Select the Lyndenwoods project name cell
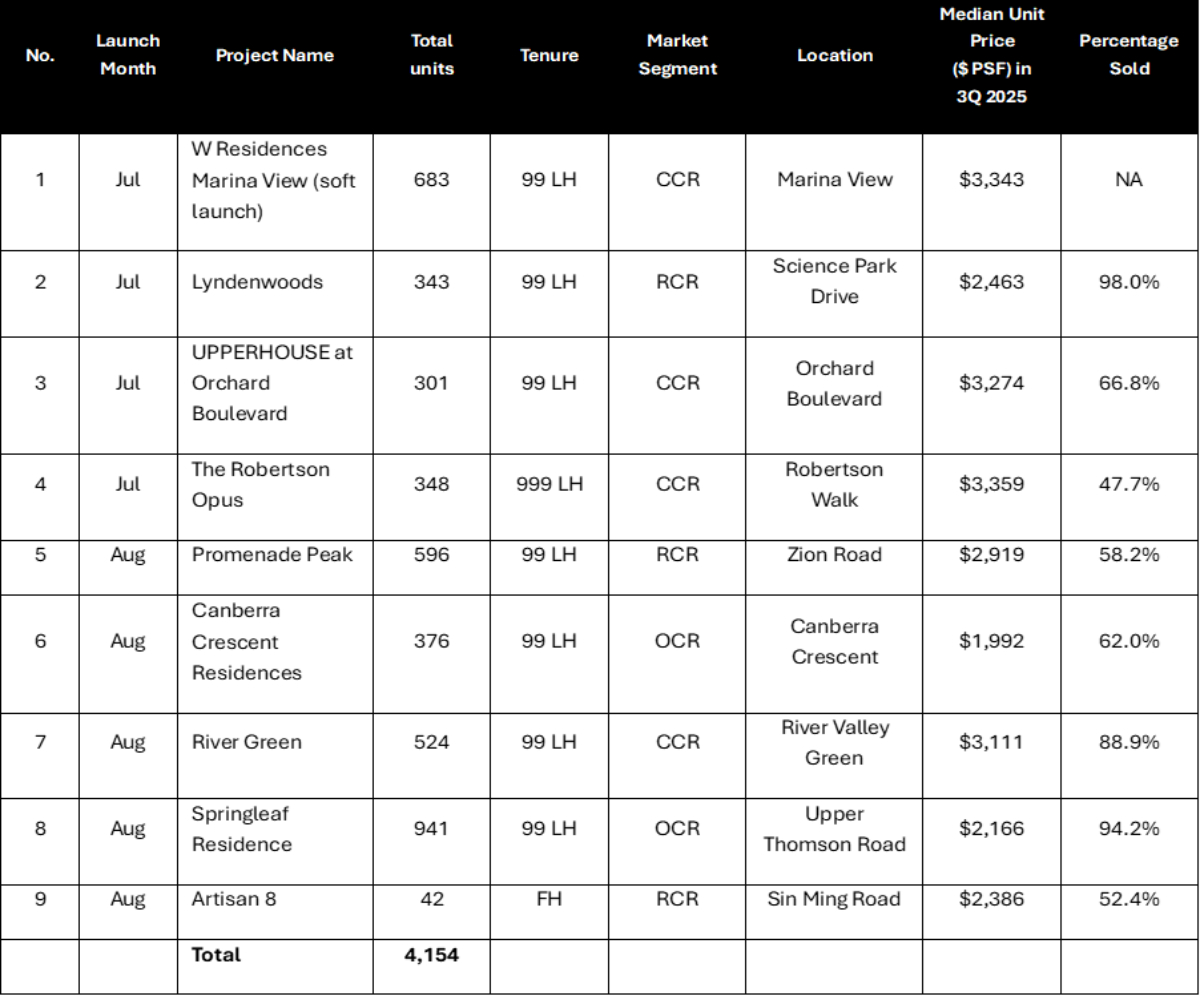Viewport: 1200px width, 996px height. 257,282
